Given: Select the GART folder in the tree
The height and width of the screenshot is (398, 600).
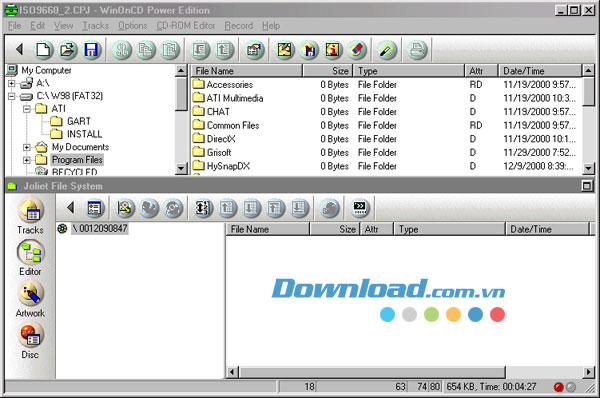Looking at the screenshot, I should [x=78, y=121].
